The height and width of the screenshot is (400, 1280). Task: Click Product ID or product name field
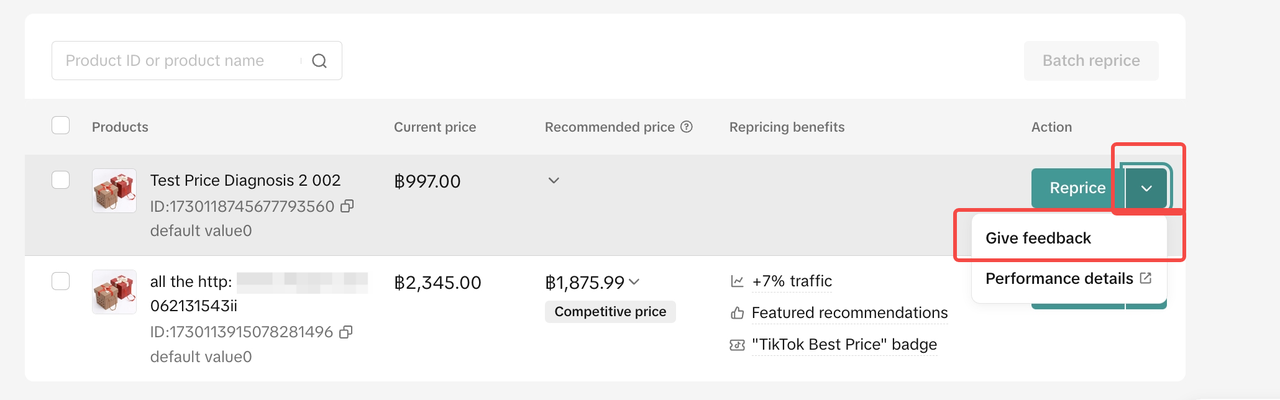tap(175, 61)
